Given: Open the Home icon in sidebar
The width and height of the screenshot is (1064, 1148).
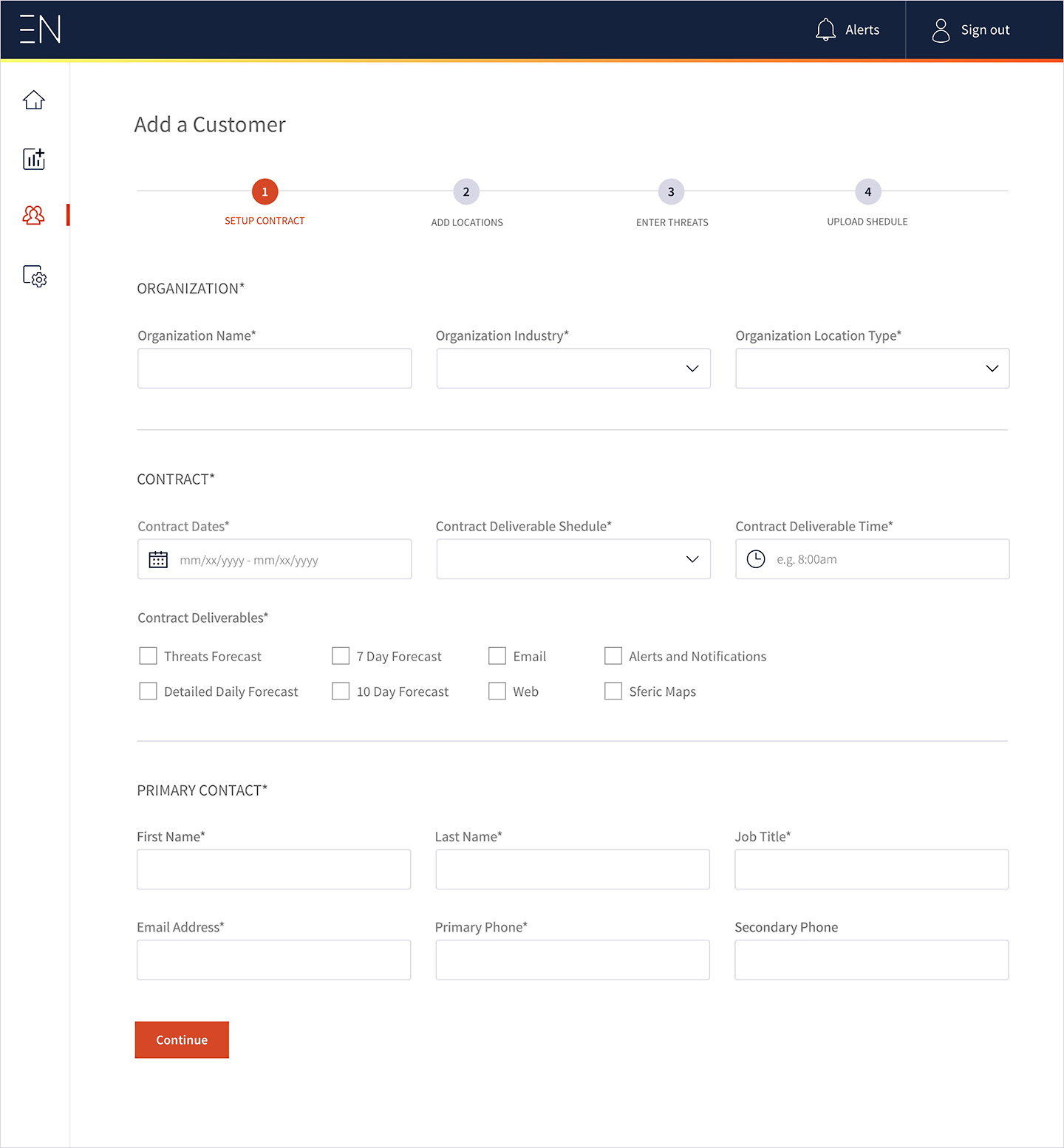Looking at the screenshot, I should (34, 100).
